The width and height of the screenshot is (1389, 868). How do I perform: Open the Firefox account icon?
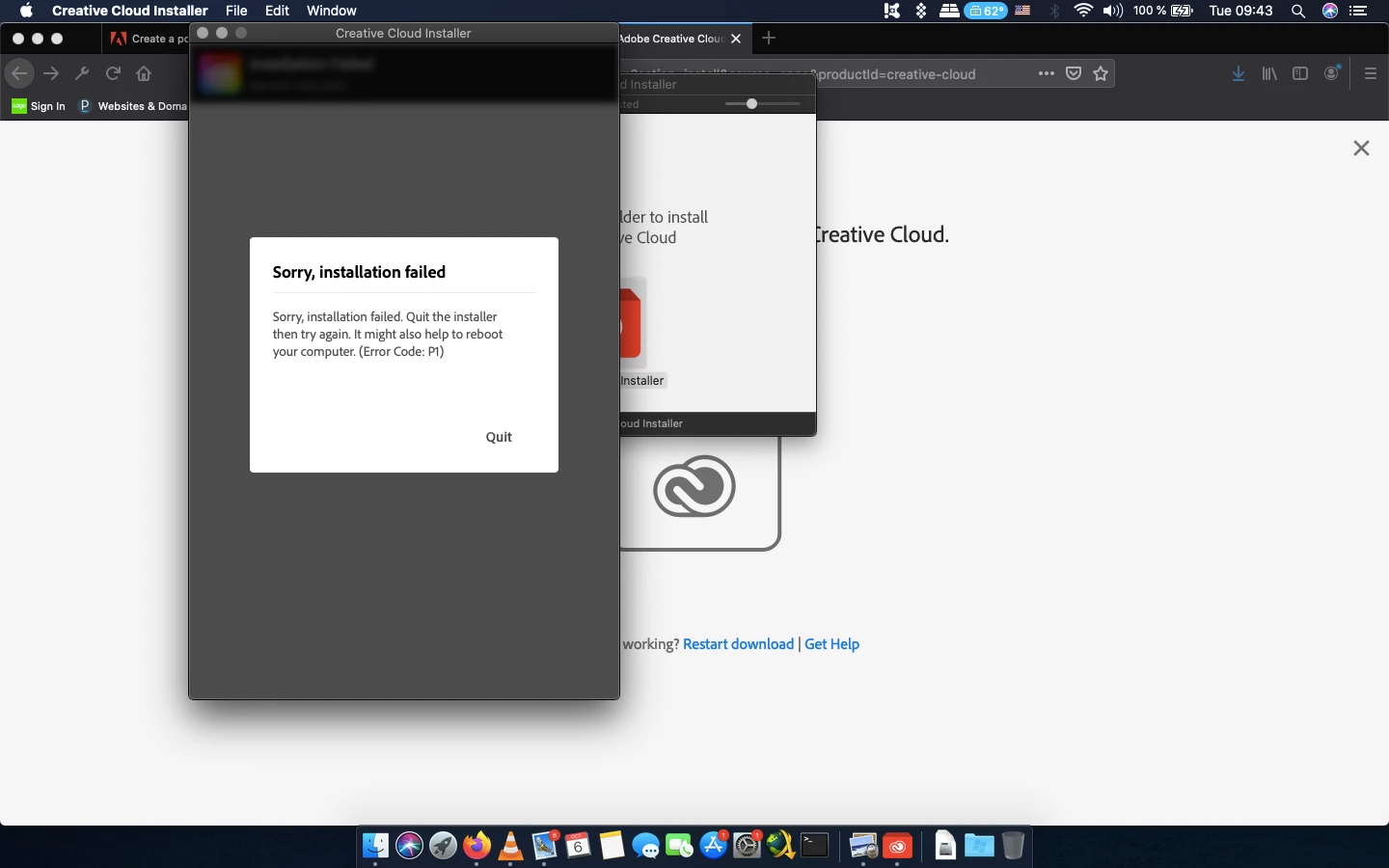pyautogui.click(x=1332, y=73)
